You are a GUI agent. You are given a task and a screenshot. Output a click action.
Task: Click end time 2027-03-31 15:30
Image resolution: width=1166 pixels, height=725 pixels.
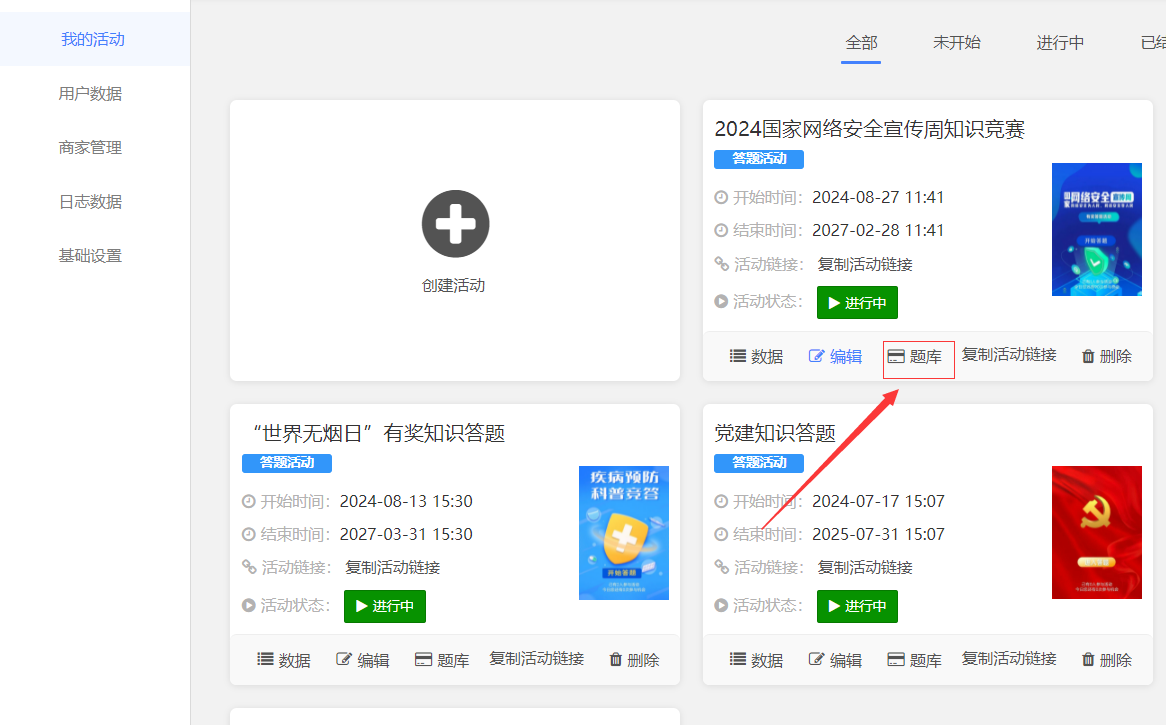point(406,535)
